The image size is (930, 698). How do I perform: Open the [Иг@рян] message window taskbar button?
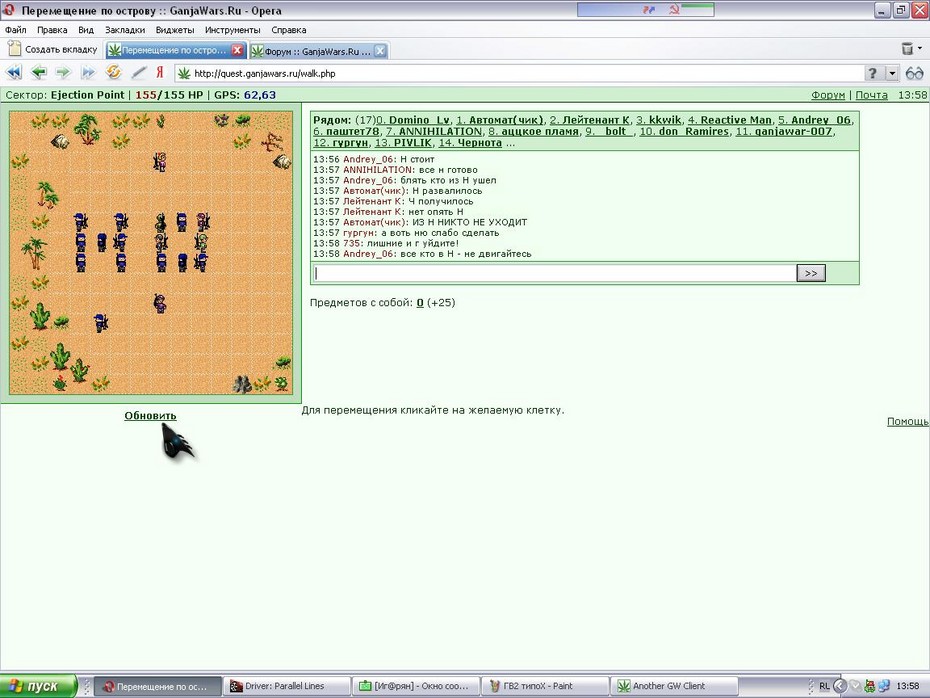coord(415,686)
